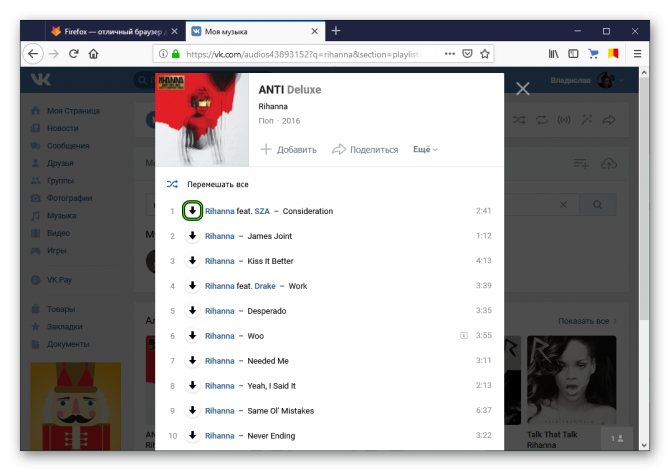Image resolution: width=670 pixels, height=471 pixels.
Task: Click the add playlist icon
Action: pyautogui.click(x=581, y=163)
